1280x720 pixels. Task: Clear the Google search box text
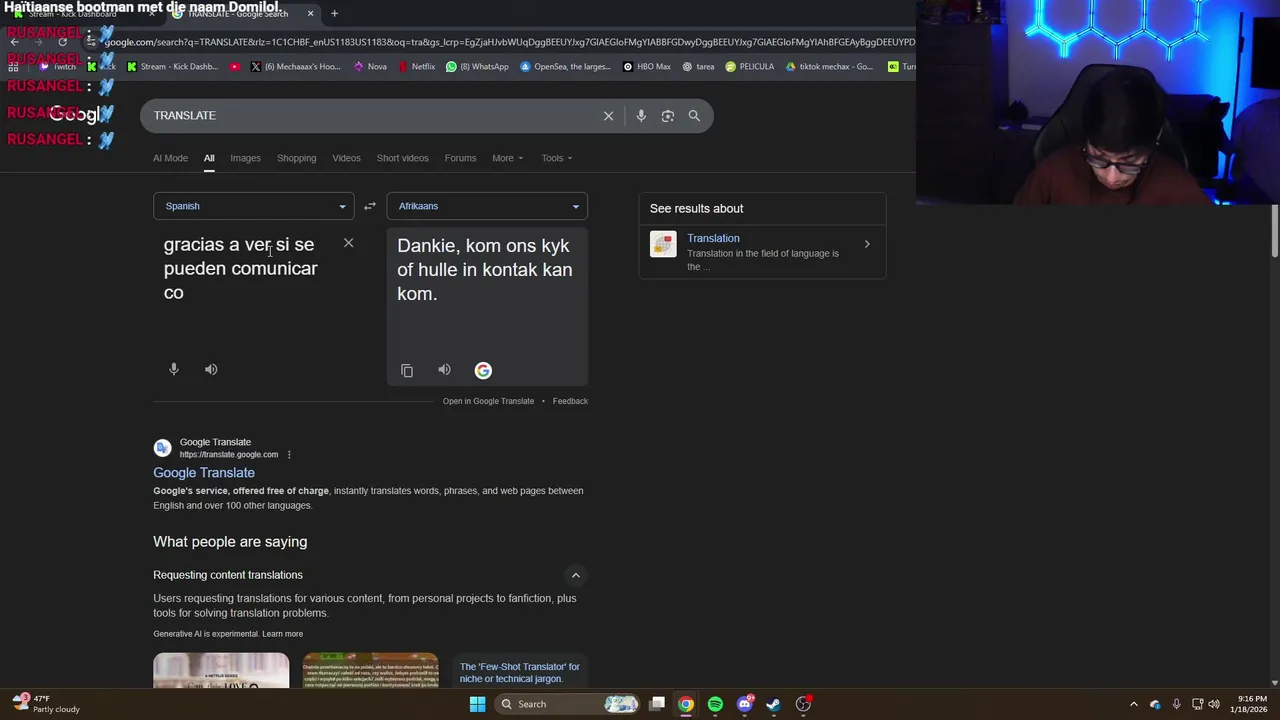[608, 116]
